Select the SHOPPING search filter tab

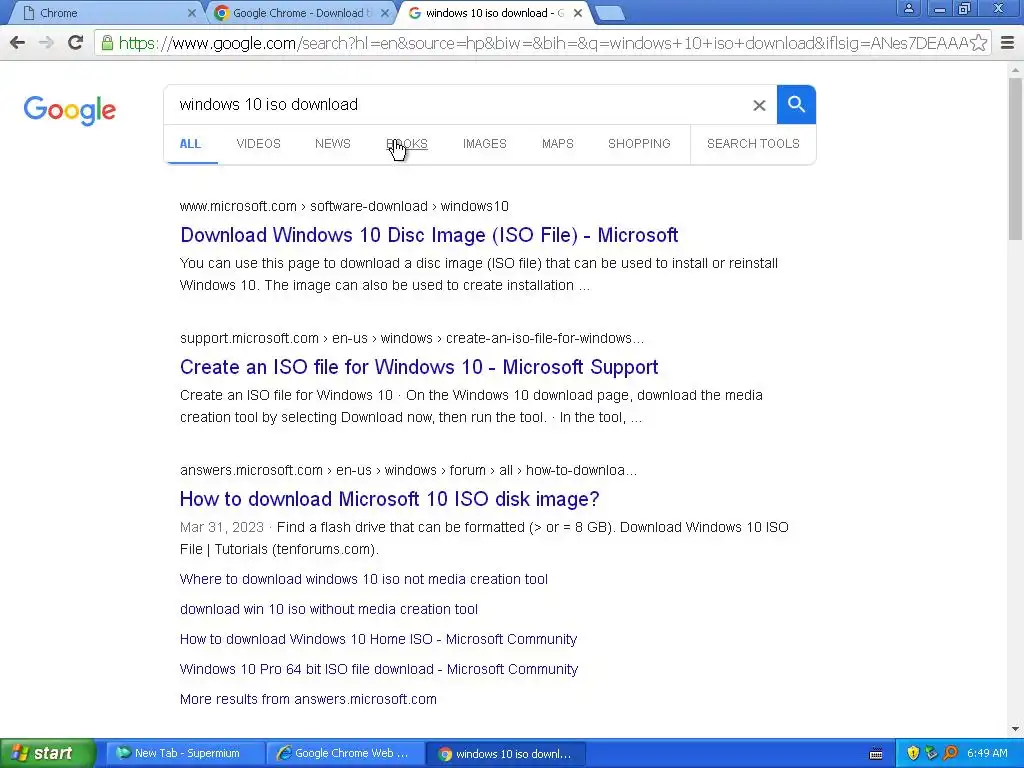[639, 144]
